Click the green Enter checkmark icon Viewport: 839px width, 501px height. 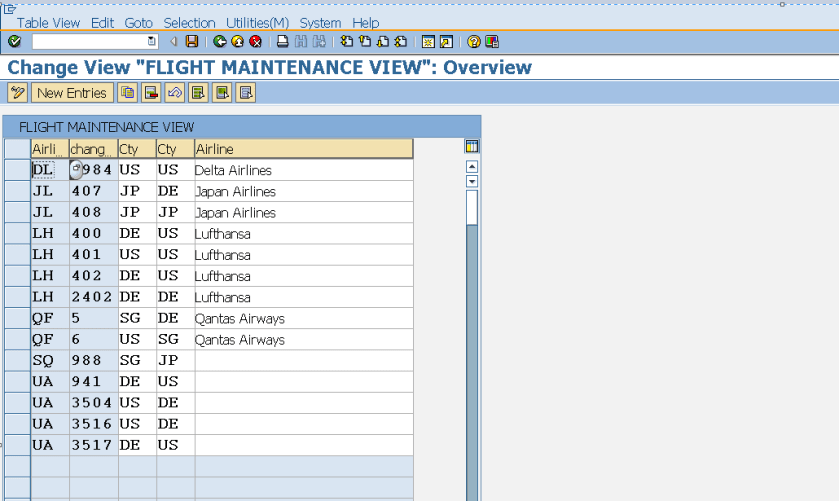pos(14,42)
